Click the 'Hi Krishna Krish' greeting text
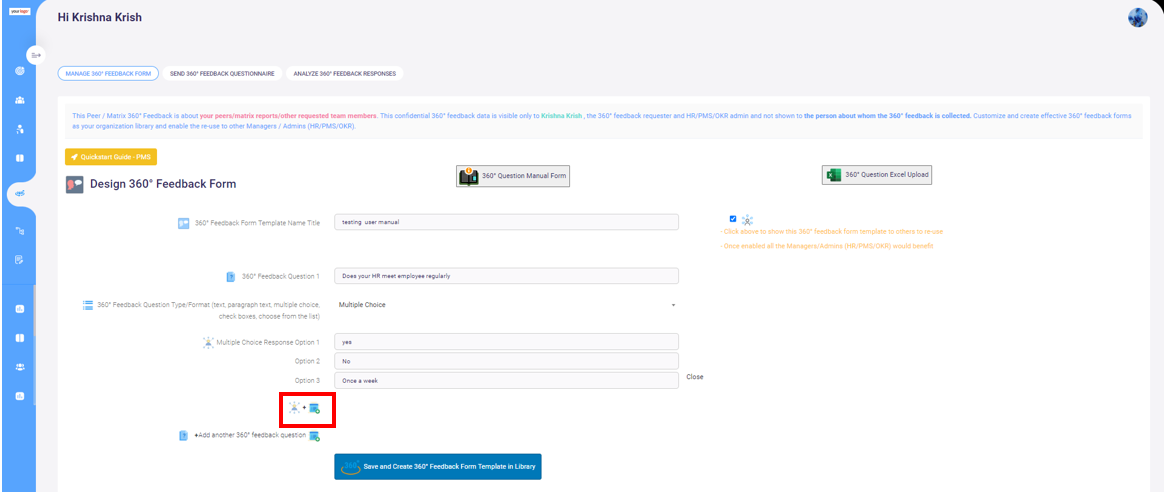1166x492 pixels. (100, 17)
